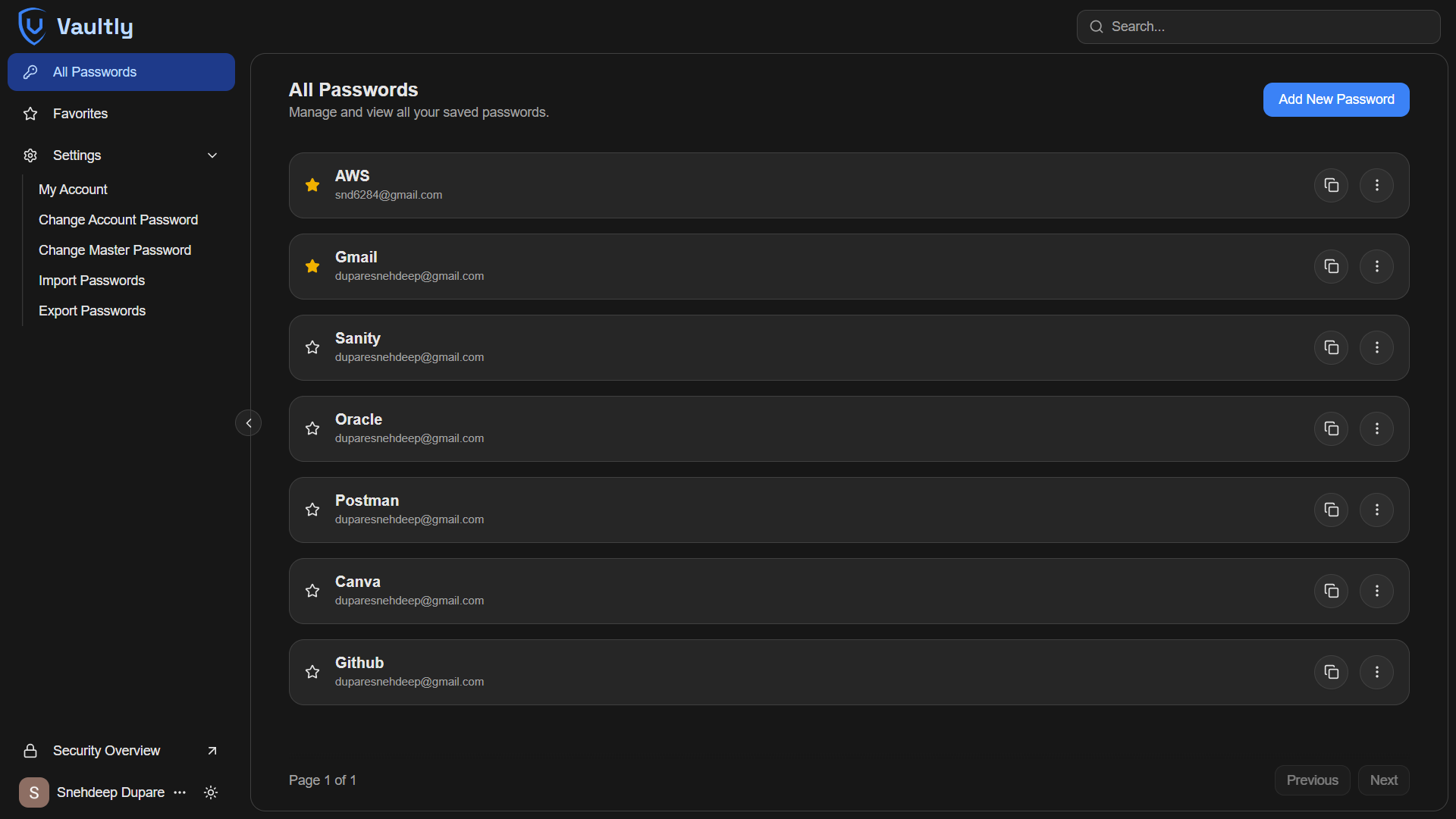Collapse the sidebar with arrow button
The width and height of the screenshot is (1456, 819).
[248, 423]
